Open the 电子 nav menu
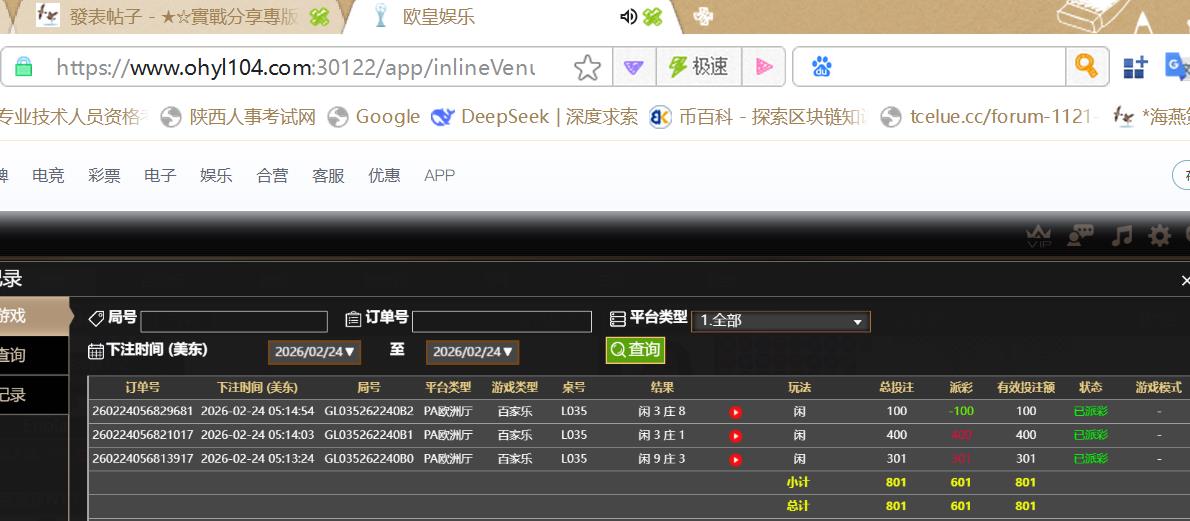Image resolution: width=1190 pixels, height=521 pixels. (x=160, y=176)
